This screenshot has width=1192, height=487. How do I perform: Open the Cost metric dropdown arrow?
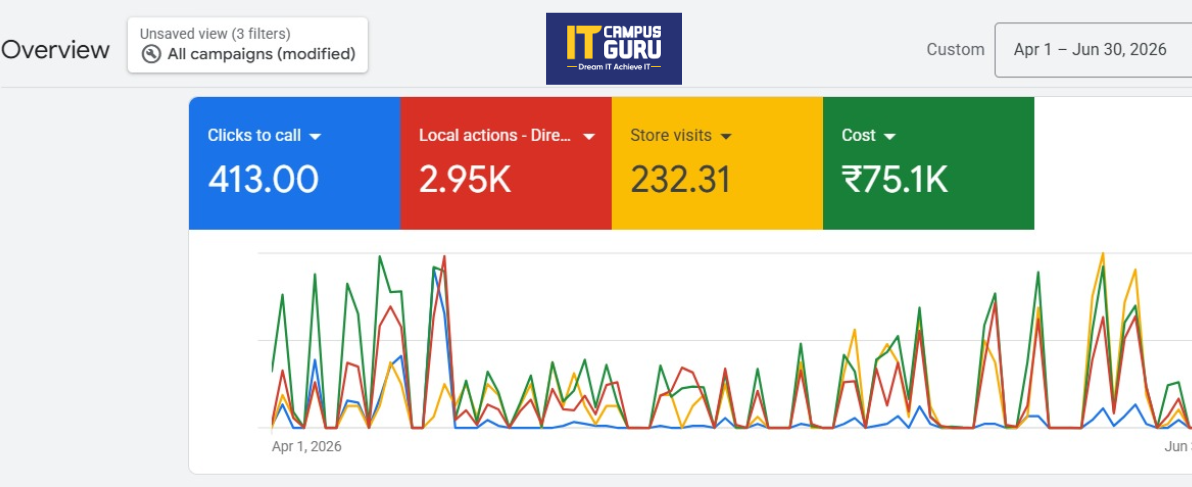click(x=889, y=137)
